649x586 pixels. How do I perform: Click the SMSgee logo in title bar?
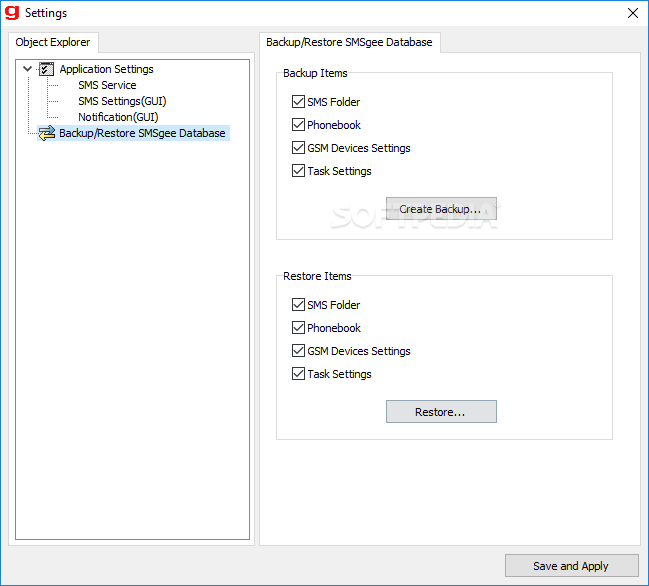click(x=12, y=12)
